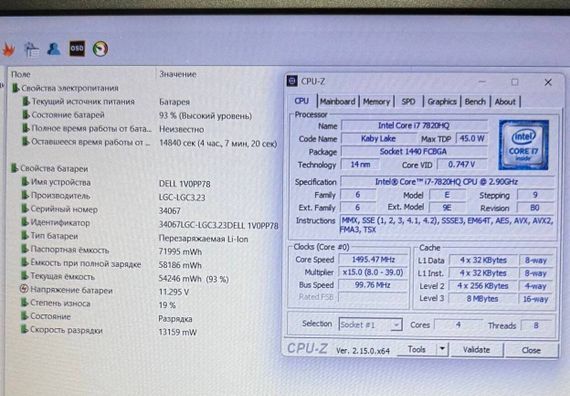Image resolution: width=570 pixels, height=396 pixels.
Task: Open the Mainboard tab
Action: 337,102
